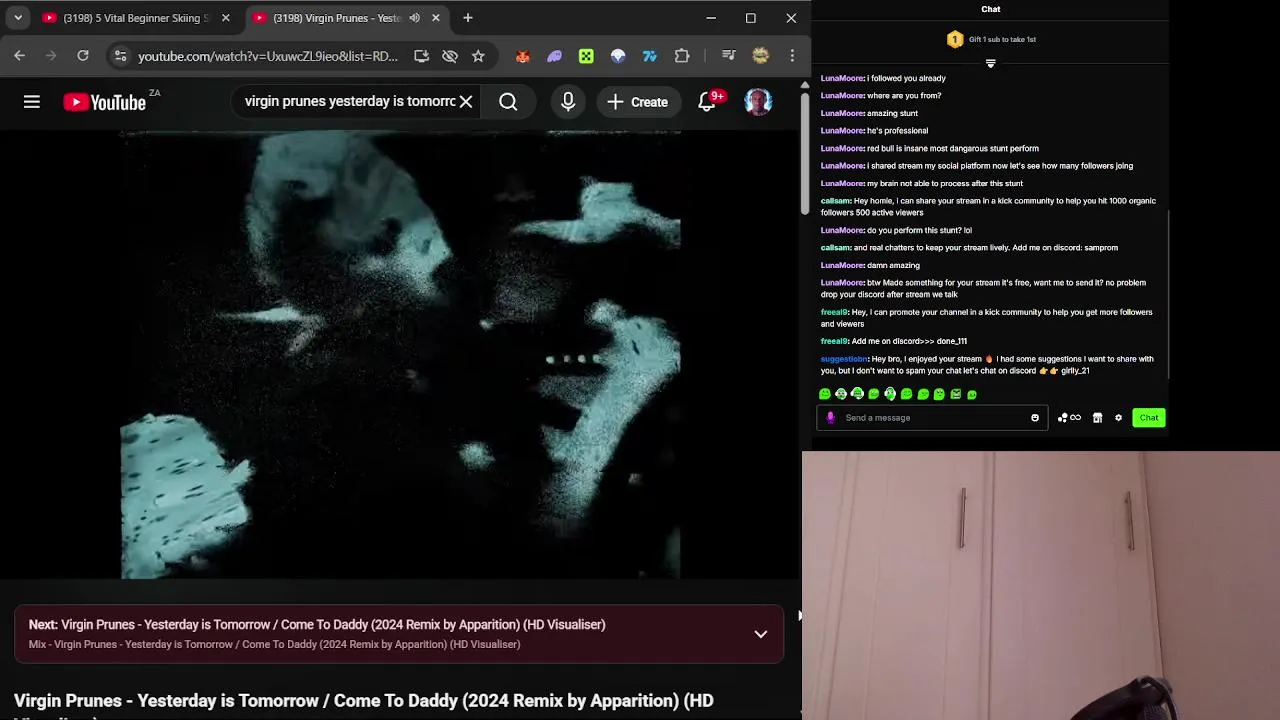Open the YouTube Create button
Viewport: 1280px width, 720px height.
(637, 101)
